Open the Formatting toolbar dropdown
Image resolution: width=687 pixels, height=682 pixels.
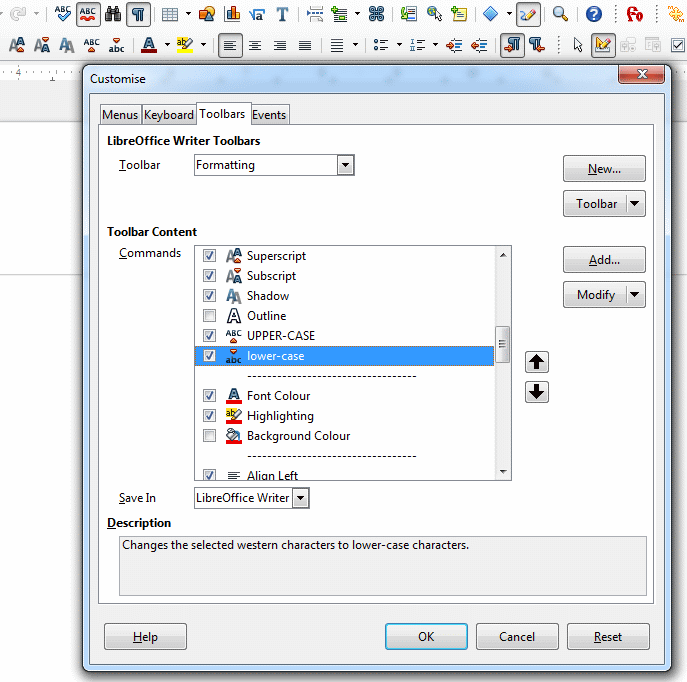click(346, 165)
